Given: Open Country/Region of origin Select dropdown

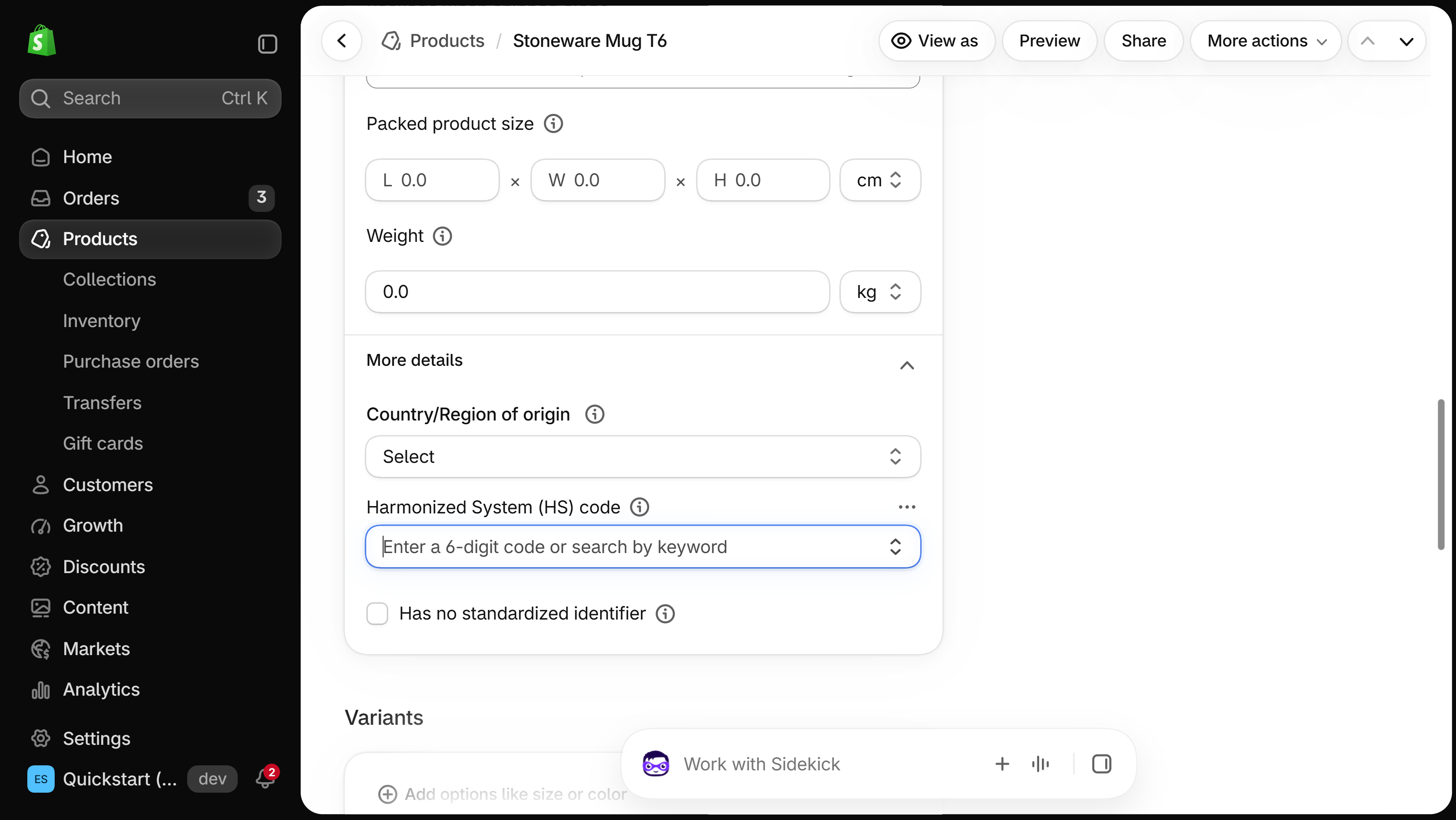Looking at the screenshot, I should click(x=643, y=456).
